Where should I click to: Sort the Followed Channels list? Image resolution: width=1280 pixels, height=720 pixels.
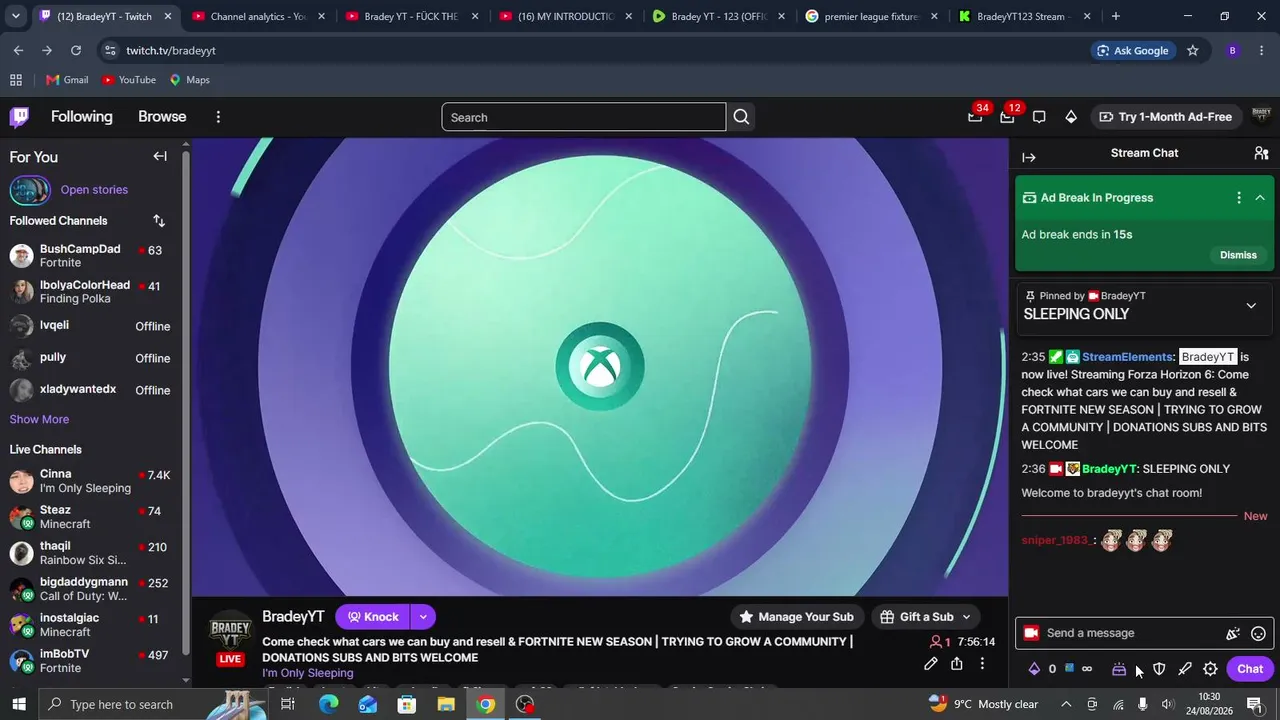click(x=159, y=221)
